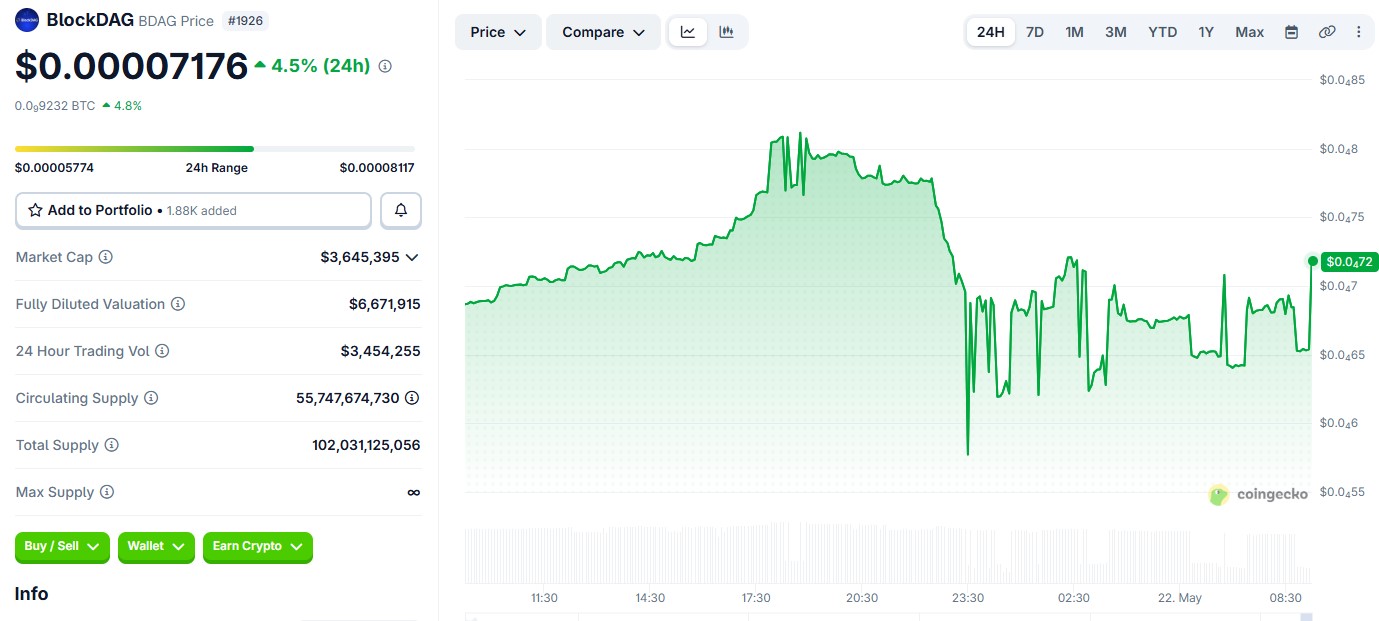Click the BlockDAG coin logo icon

click(27, 20)
